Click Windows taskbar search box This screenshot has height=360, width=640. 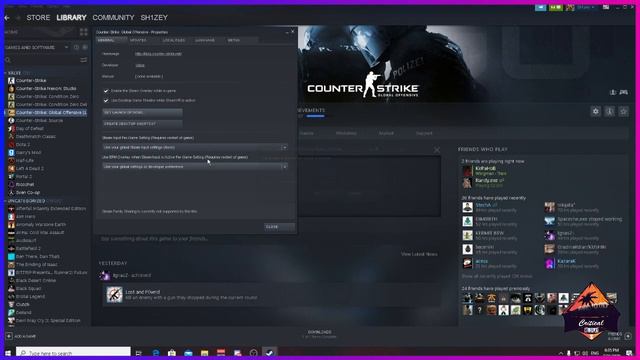(x=73, y=353)
